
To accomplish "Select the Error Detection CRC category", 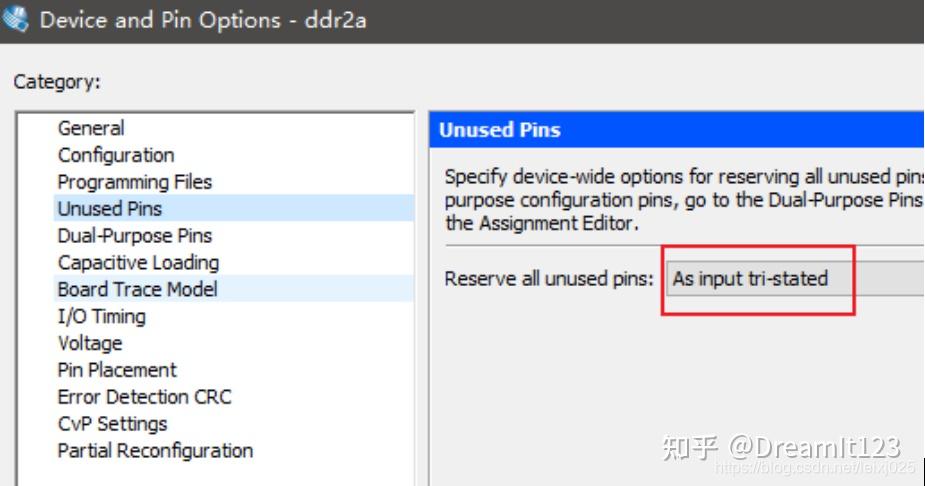I will pyautogui.click(x=144, y=397).
